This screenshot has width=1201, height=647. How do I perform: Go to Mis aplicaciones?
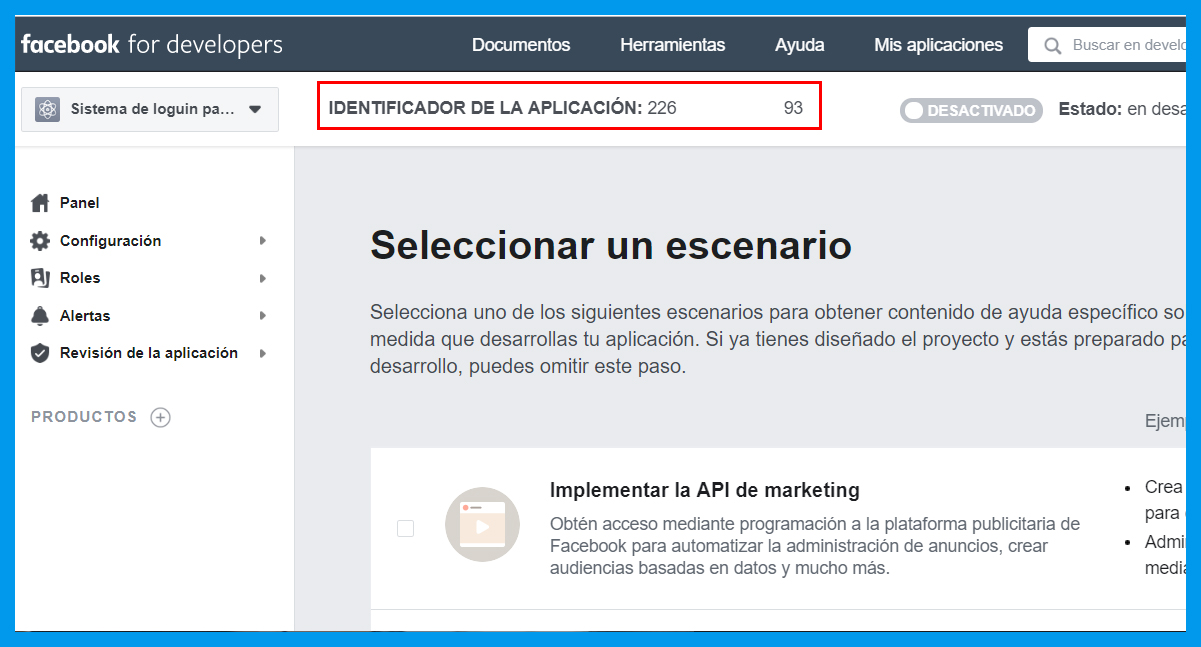pyautogui.click(x=938, y=45)
